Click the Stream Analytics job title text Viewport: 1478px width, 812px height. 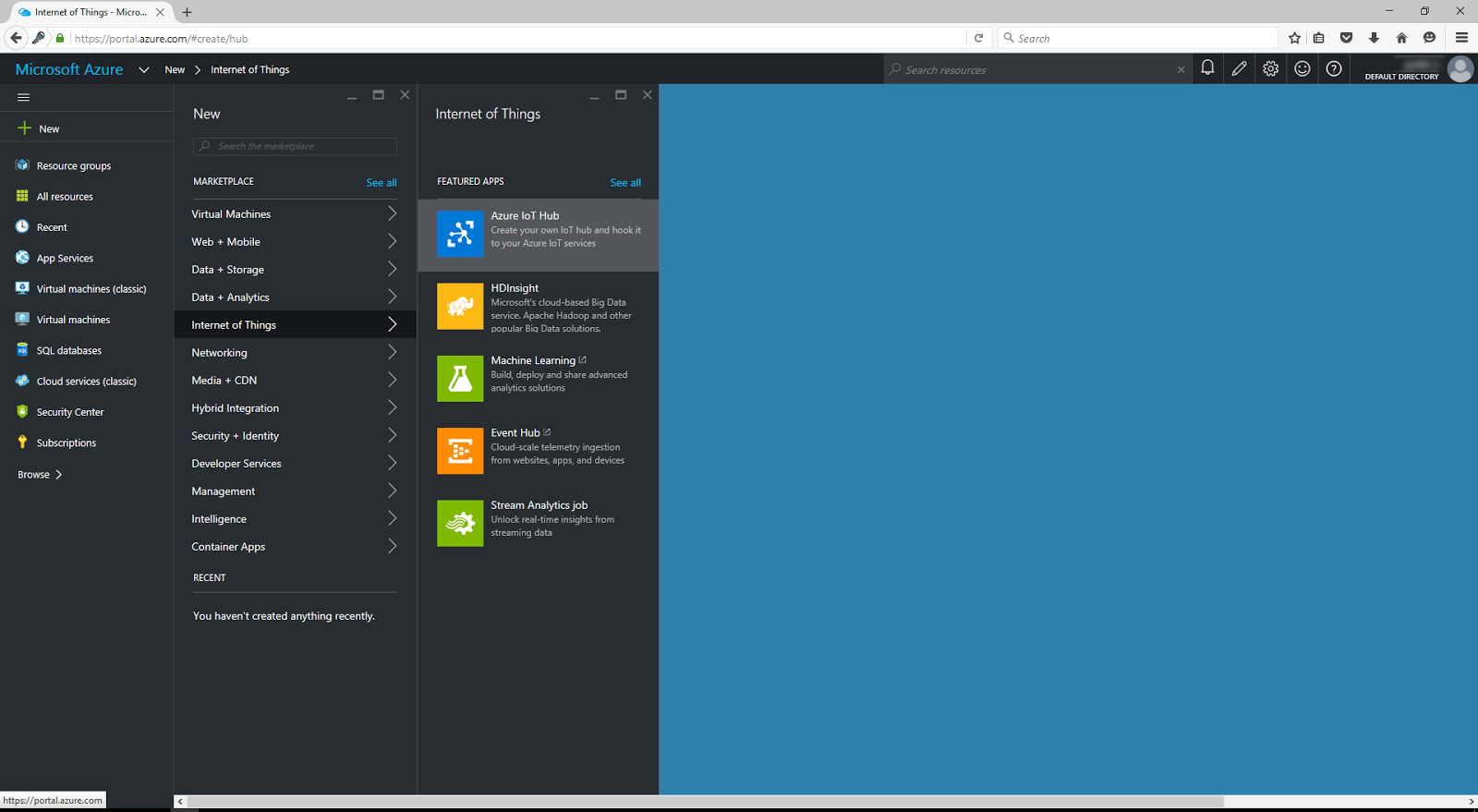[539, 505]
